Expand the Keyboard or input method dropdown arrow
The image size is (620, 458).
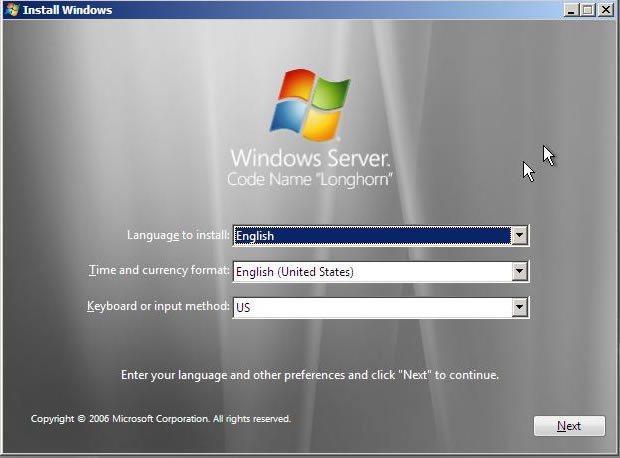coord(518,307)
